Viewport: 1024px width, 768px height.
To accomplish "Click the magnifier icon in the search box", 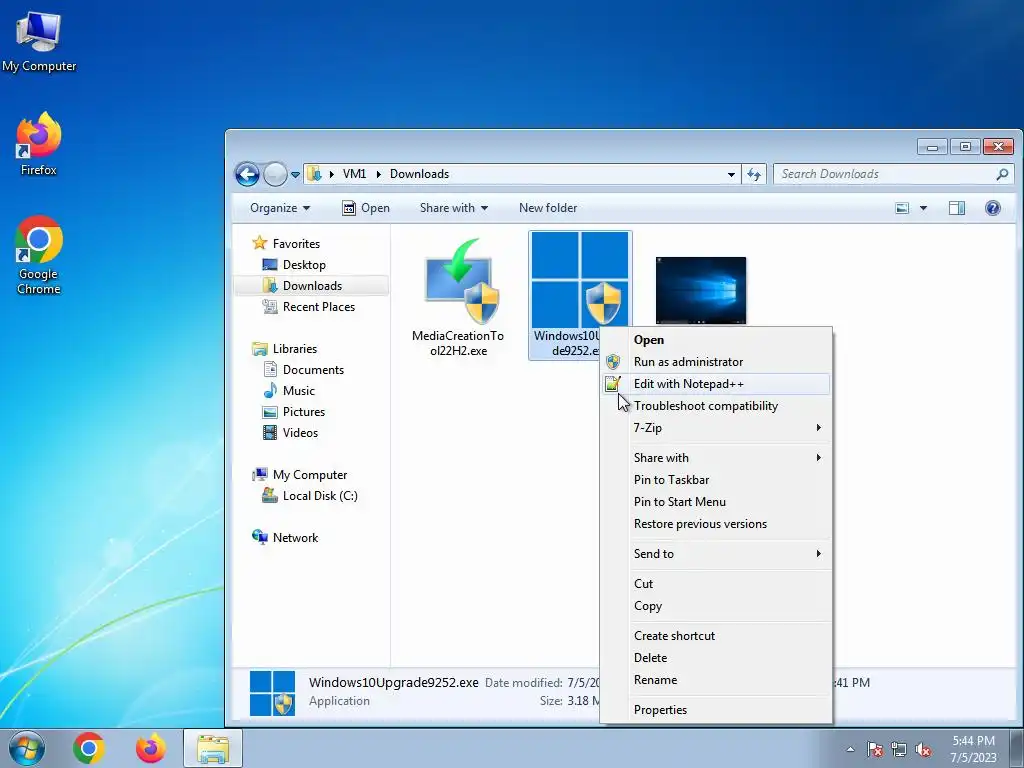I will [x=1002, y=174].
